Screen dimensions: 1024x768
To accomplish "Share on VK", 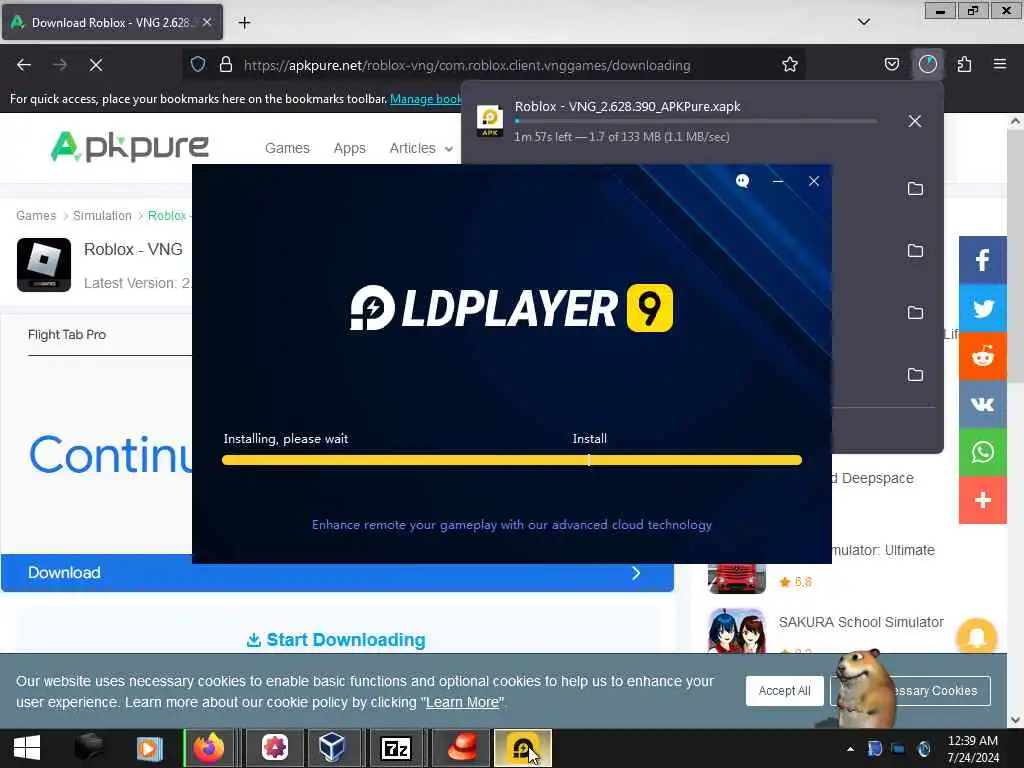I will click(x=982, y=404).
